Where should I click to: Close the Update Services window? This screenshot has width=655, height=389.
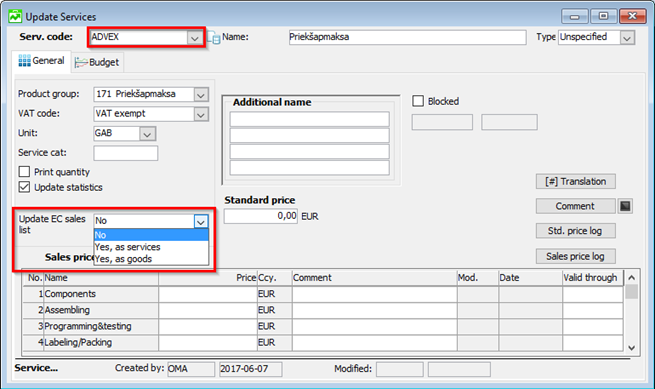[633, 17]
